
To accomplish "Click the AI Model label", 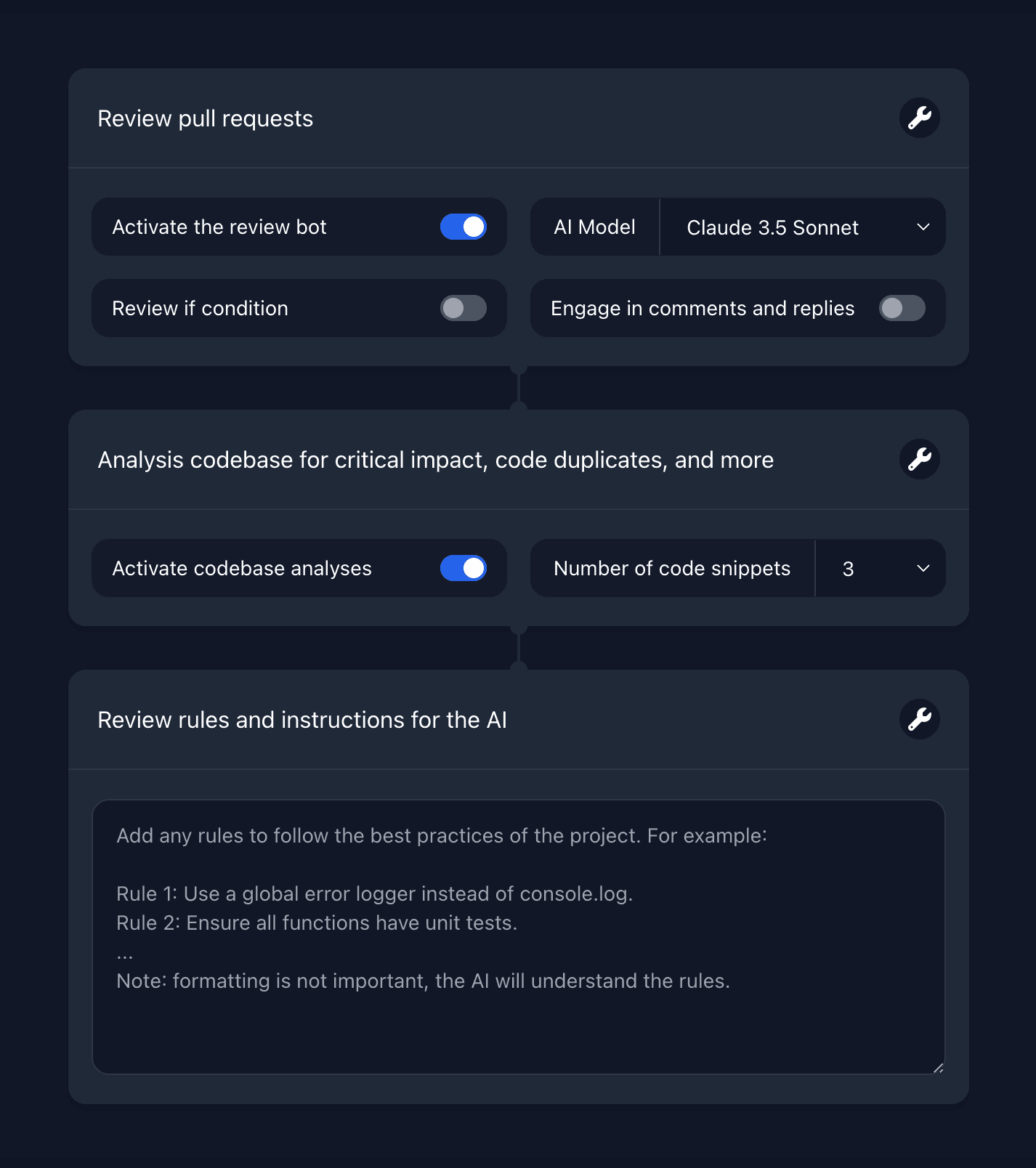I will coord(594,227).
